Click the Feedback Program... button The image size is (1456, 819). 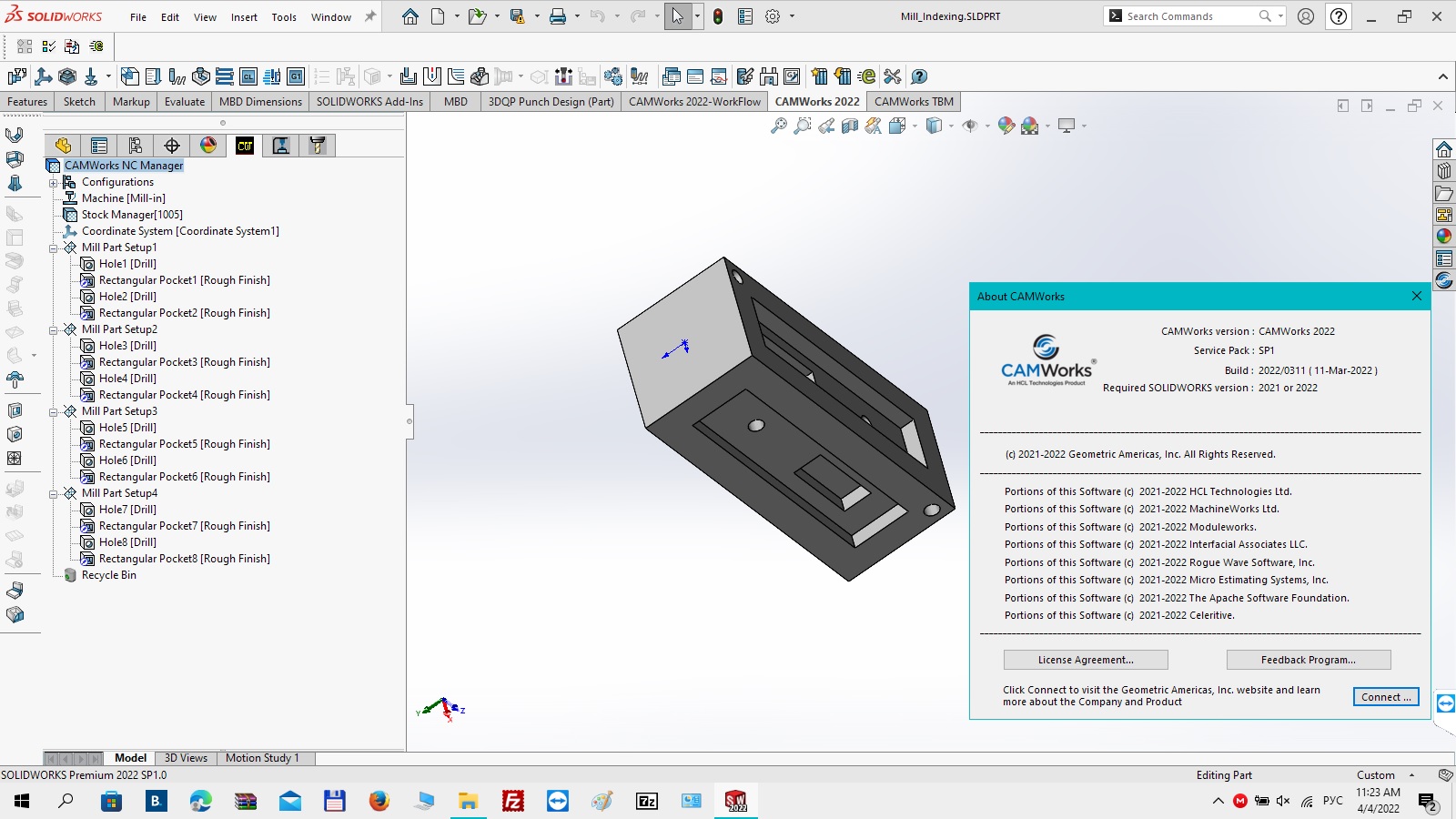tap(1309, 660)
